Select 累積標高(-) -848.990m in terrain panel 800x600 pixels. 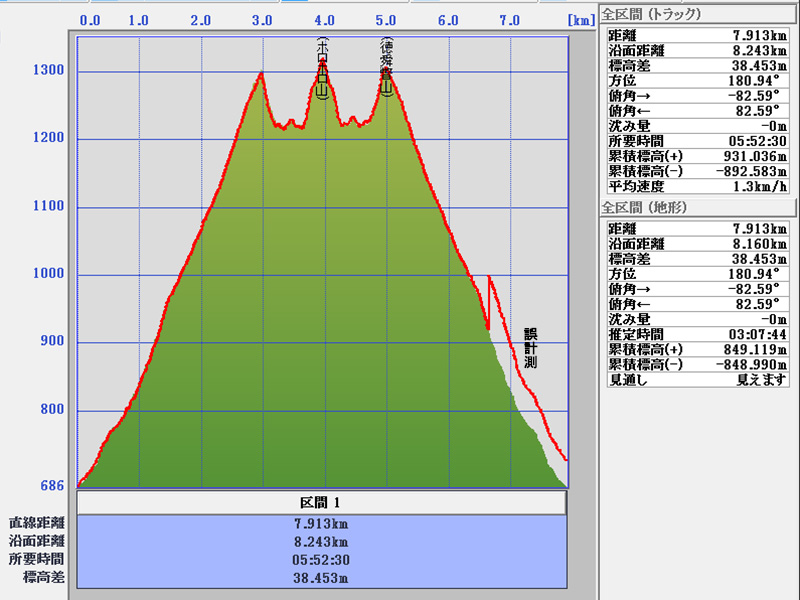pos(698,364)
